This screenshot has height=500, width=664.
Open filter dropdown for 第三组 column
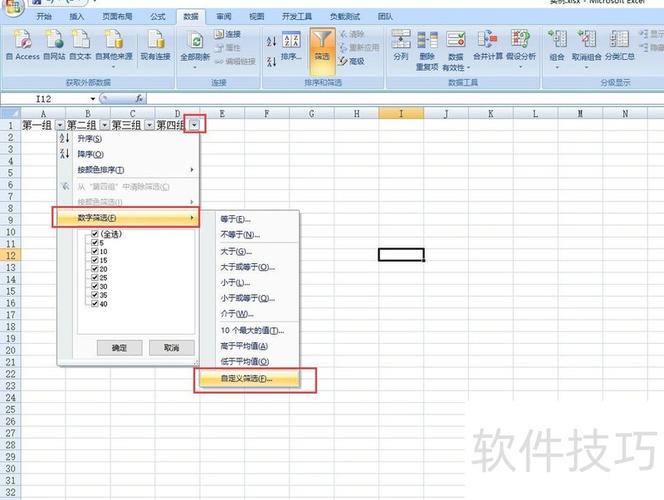coord(149,125)
